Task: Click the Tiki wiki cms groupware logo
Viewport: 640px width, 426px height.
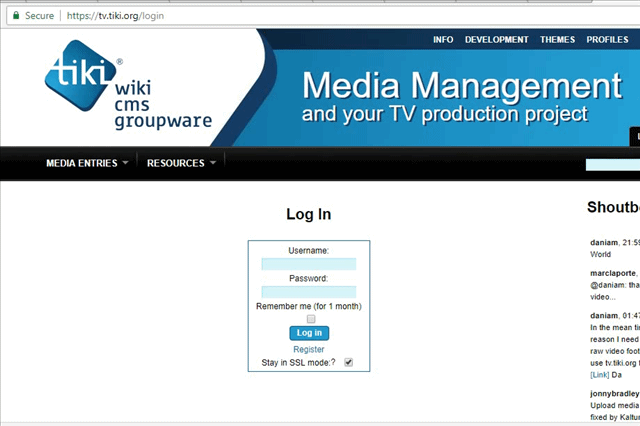Action: click(128, 85)
